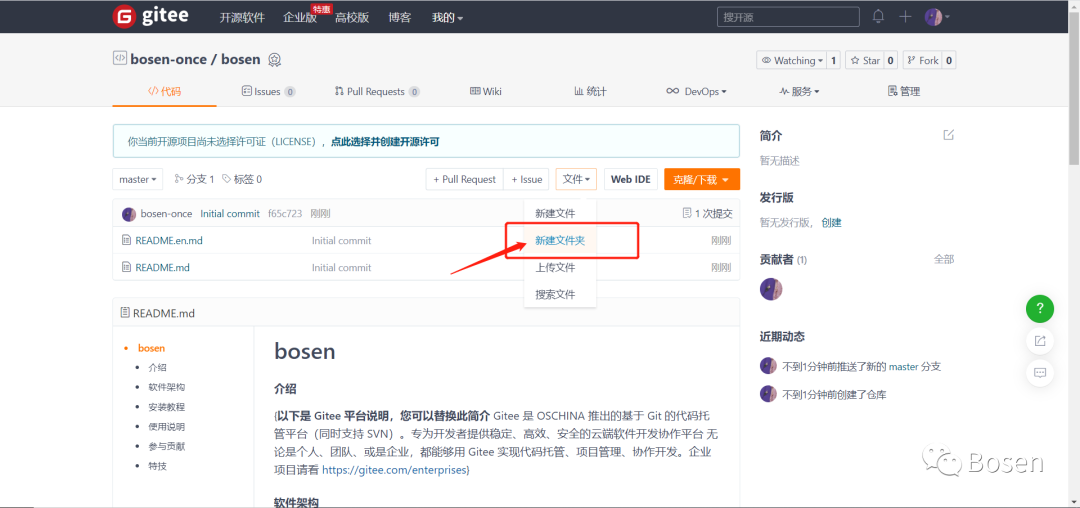
Task: Click 点此选择并创建开源许可 link
Action: pos(385,142)
